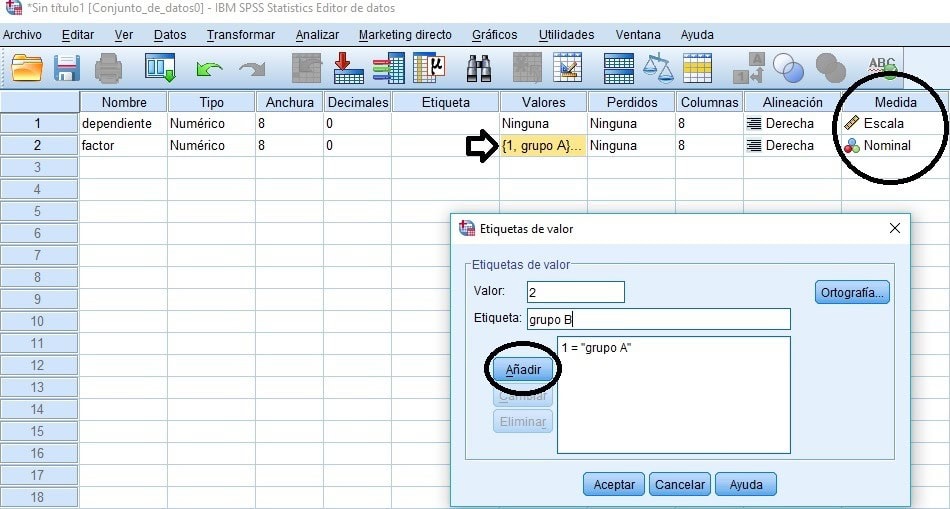Image resolution: width=950 pixels, height=509 pixels.
Task: Undo the last action with the green arrow
Action: [x=208, y=69]
